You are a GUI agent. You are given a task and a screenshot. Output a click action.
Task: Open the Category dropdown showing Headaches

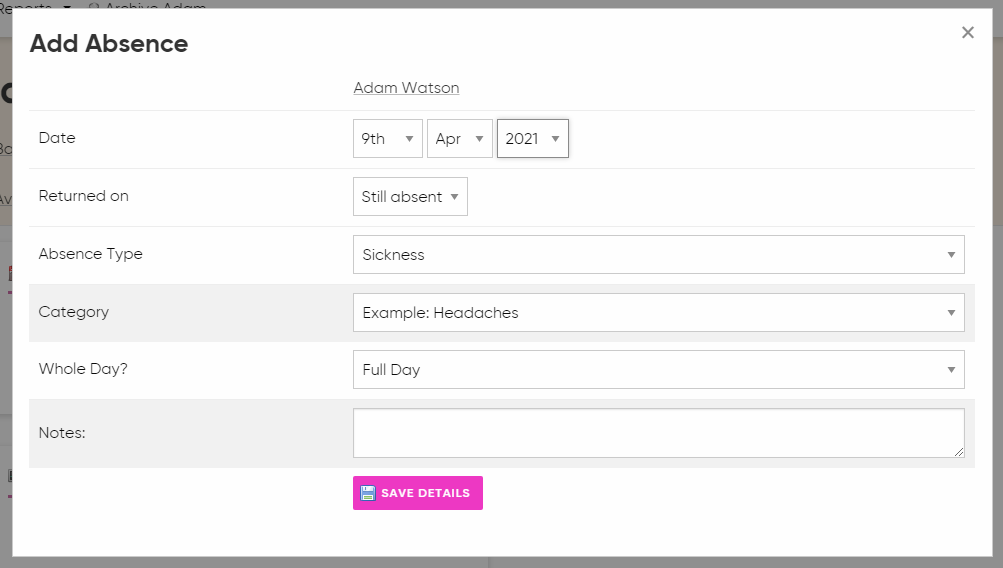(x=658, y=313)
